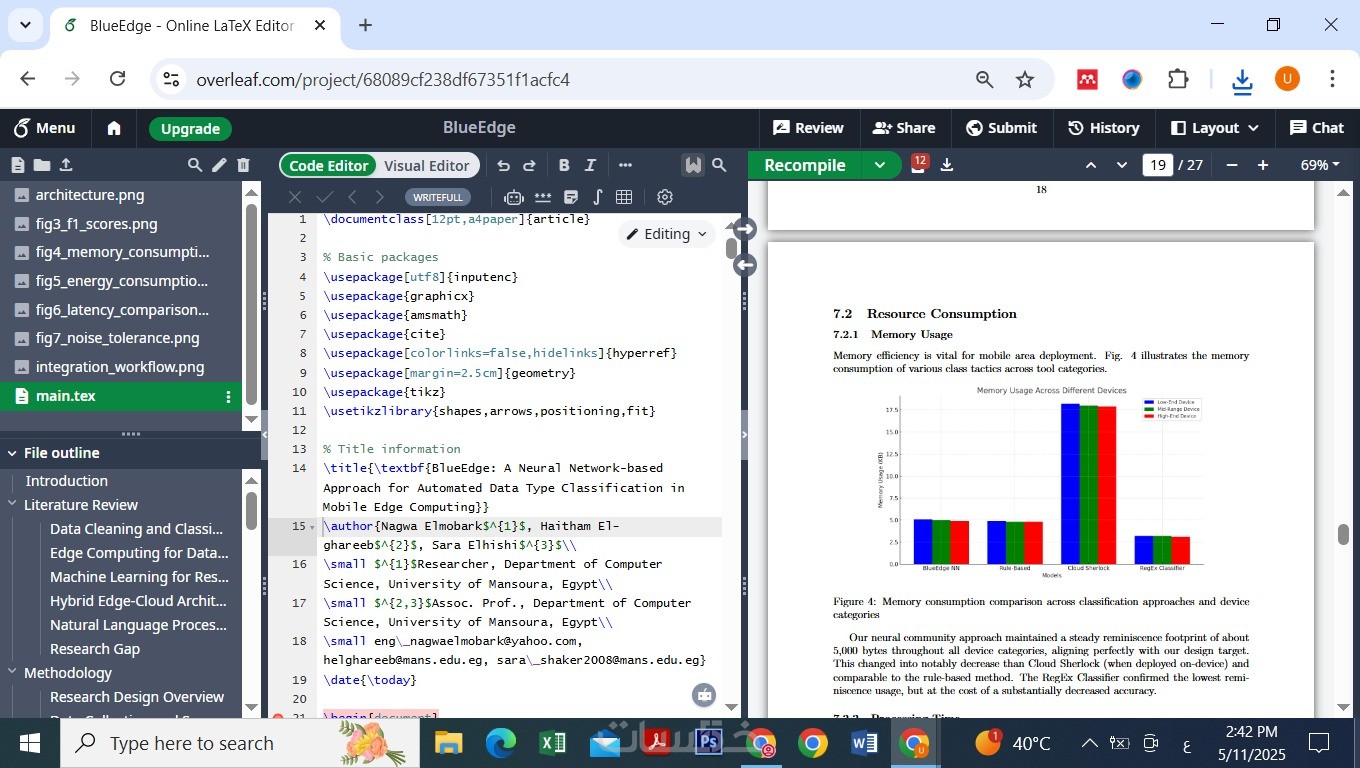Click the Writefull integral equation icon

[597, 197]
